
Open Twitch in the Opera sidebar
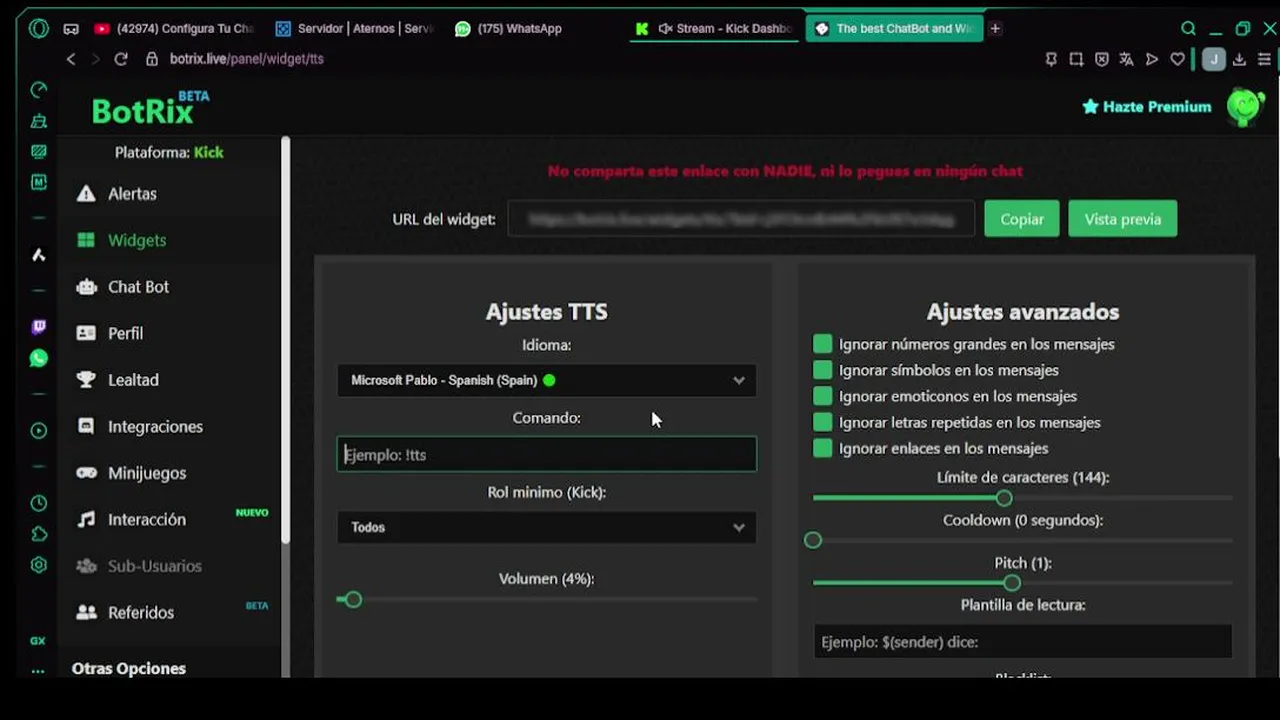click(39, 327)
